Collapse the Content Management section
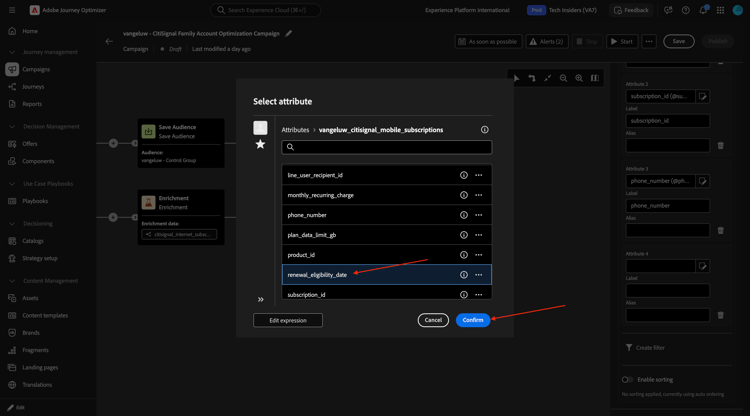750x416 pixels. 11,281
